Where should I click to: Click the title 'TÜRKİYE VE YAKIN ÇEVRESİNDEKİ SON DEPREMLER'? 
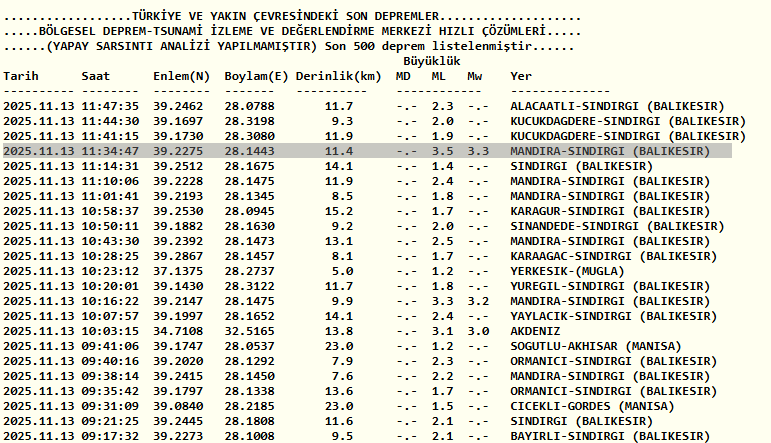pyautogui.click(x=285, y=17)
